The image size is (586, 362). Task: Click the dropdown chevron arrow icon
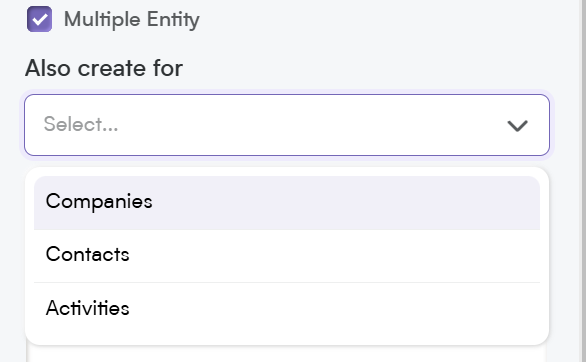(517, 126)
